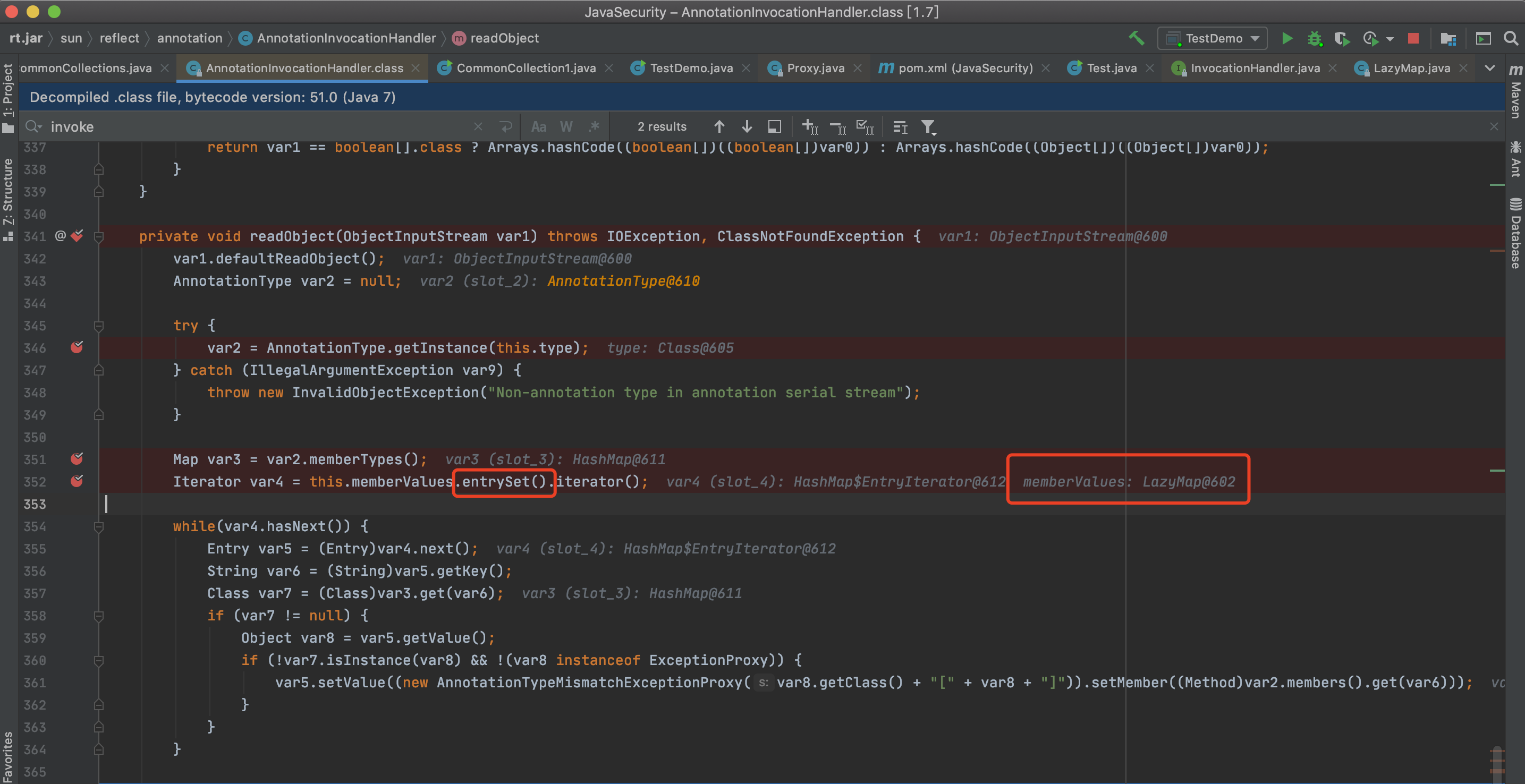Jump to next search occurrence arrow
Image resolution: width=1525 pixels, height=784 pixels.
click(x=747, y=126)
